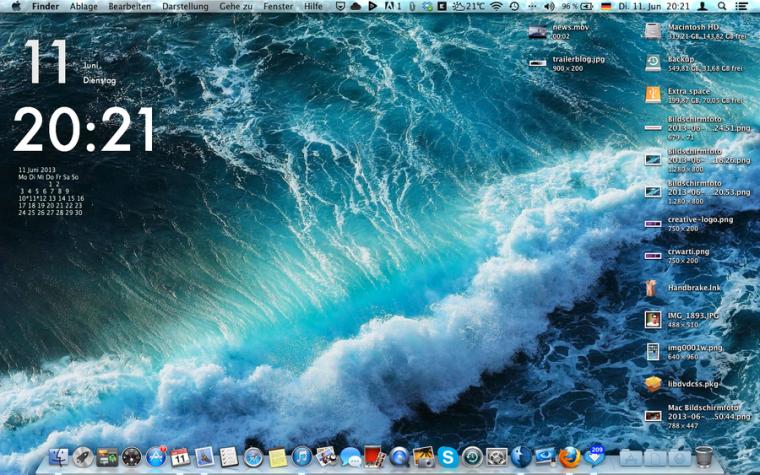Launch iTunes from the Dock
The image size is (760, 475).
pos(302,457)
